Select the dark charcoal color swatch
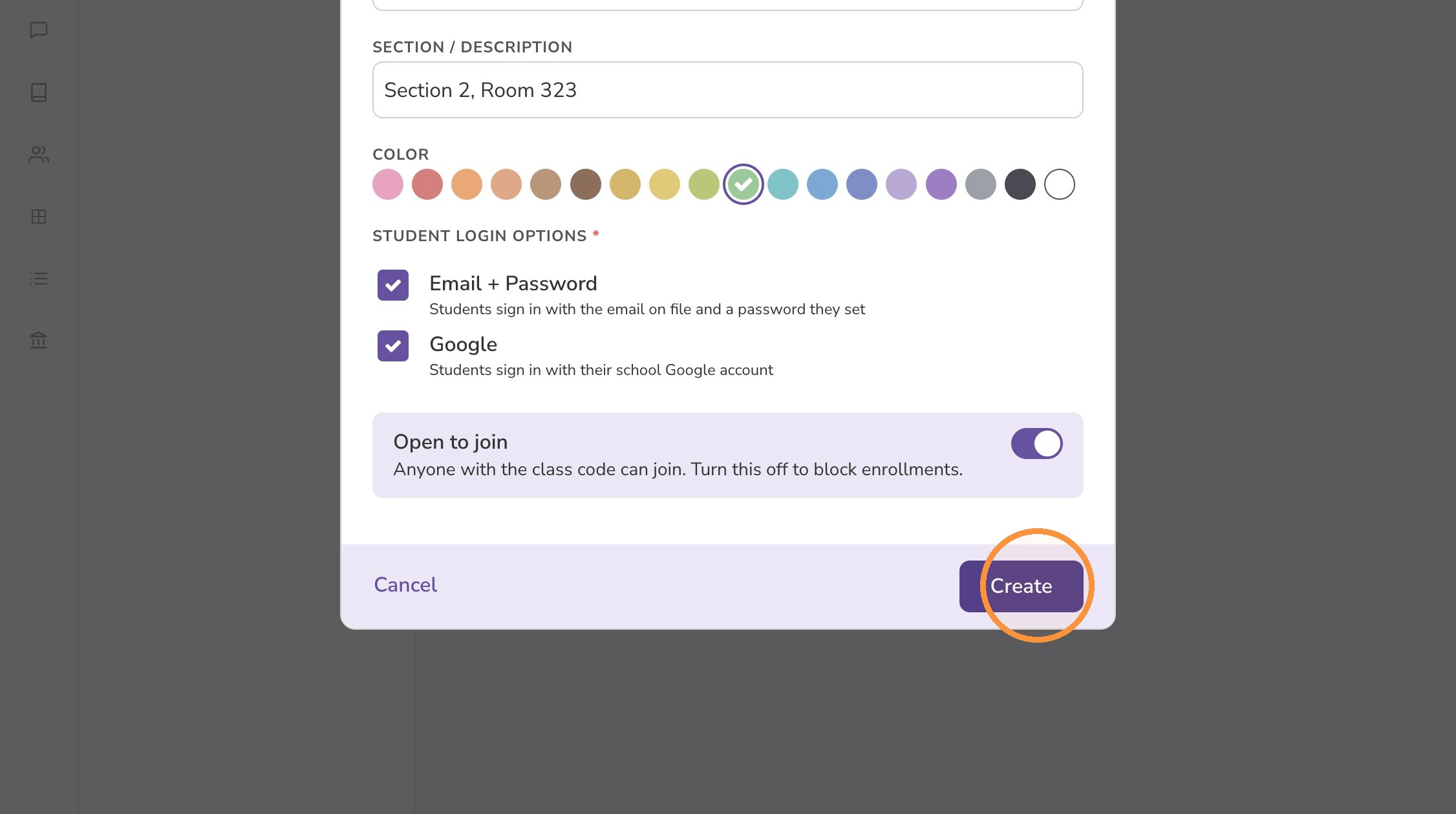Image resolution: width=1456 pixels, height=814 pixels. coord(1020,184)
